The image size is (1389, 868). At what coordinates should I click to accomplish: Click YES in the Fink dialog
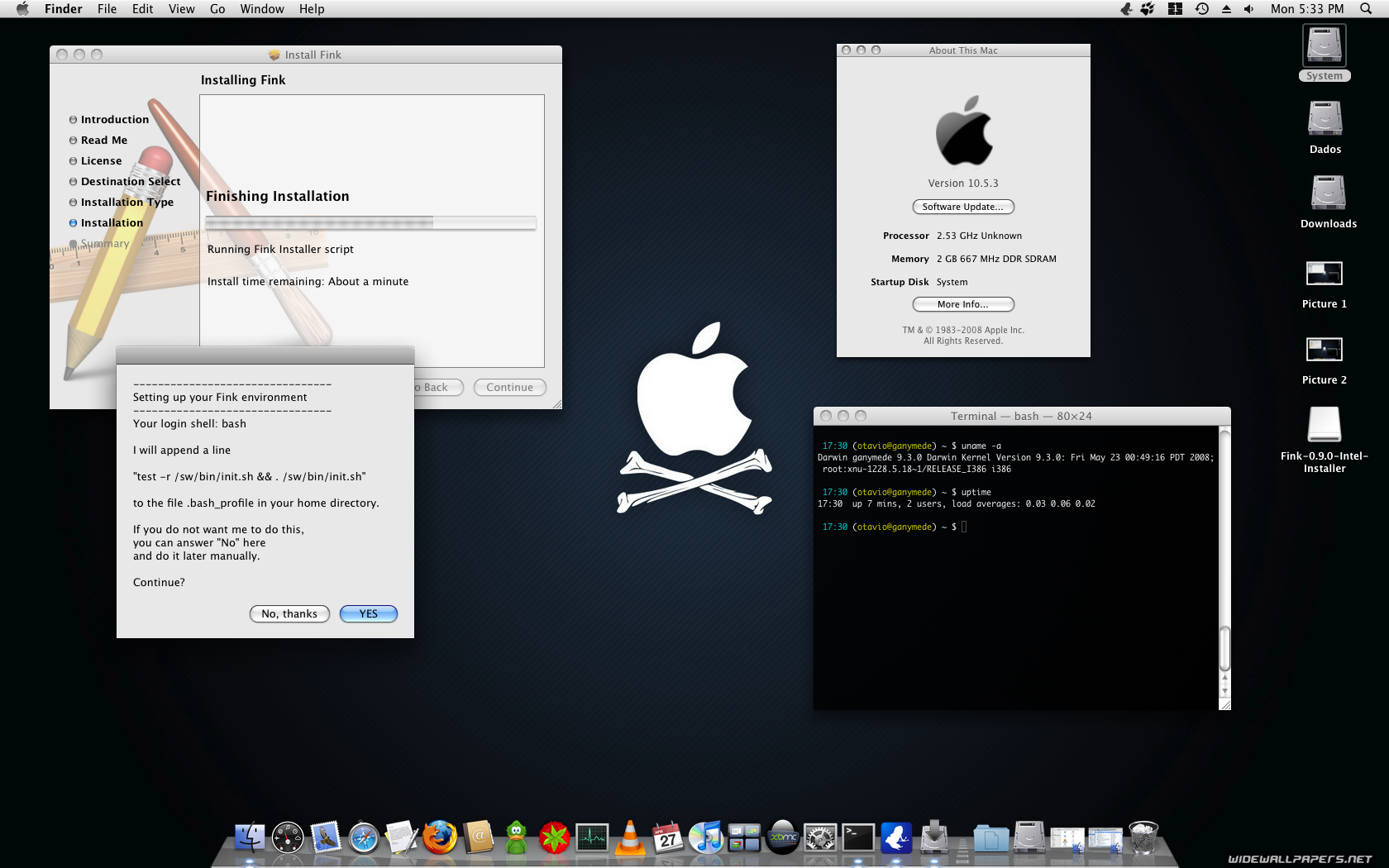(369, 613)
